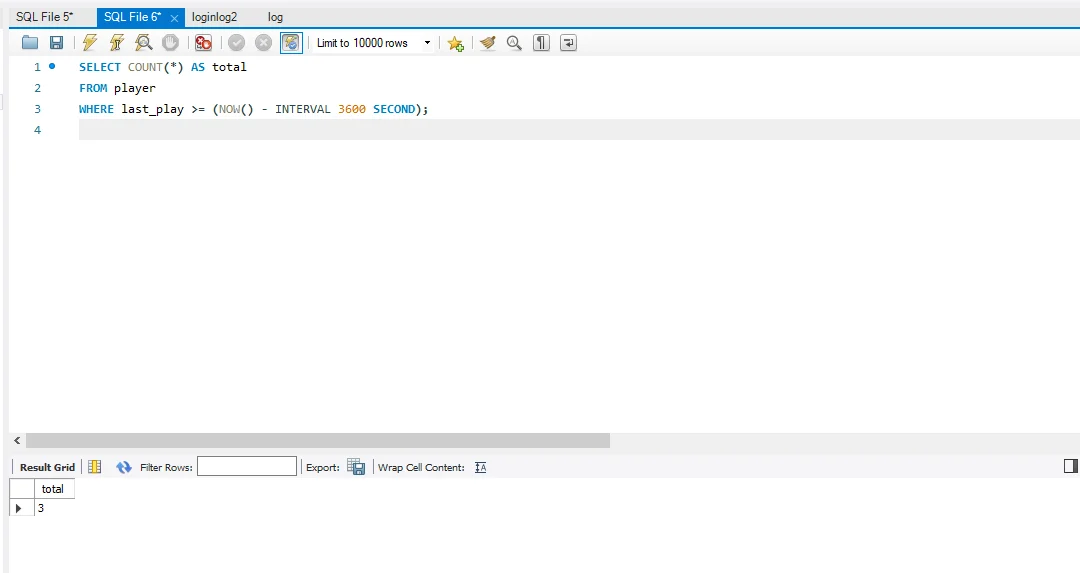Execute statement under cursor icon

[117, 43]
